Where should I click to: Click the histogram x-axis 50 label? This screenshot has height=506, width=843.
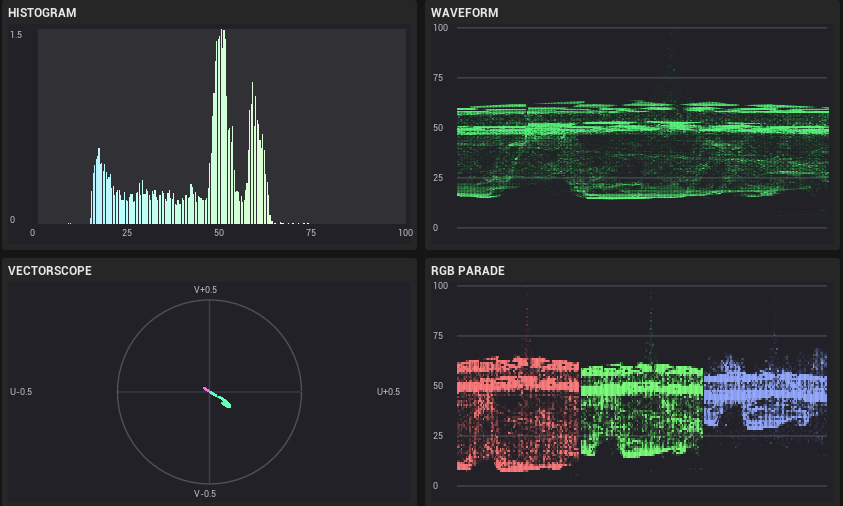pos(219,233)
